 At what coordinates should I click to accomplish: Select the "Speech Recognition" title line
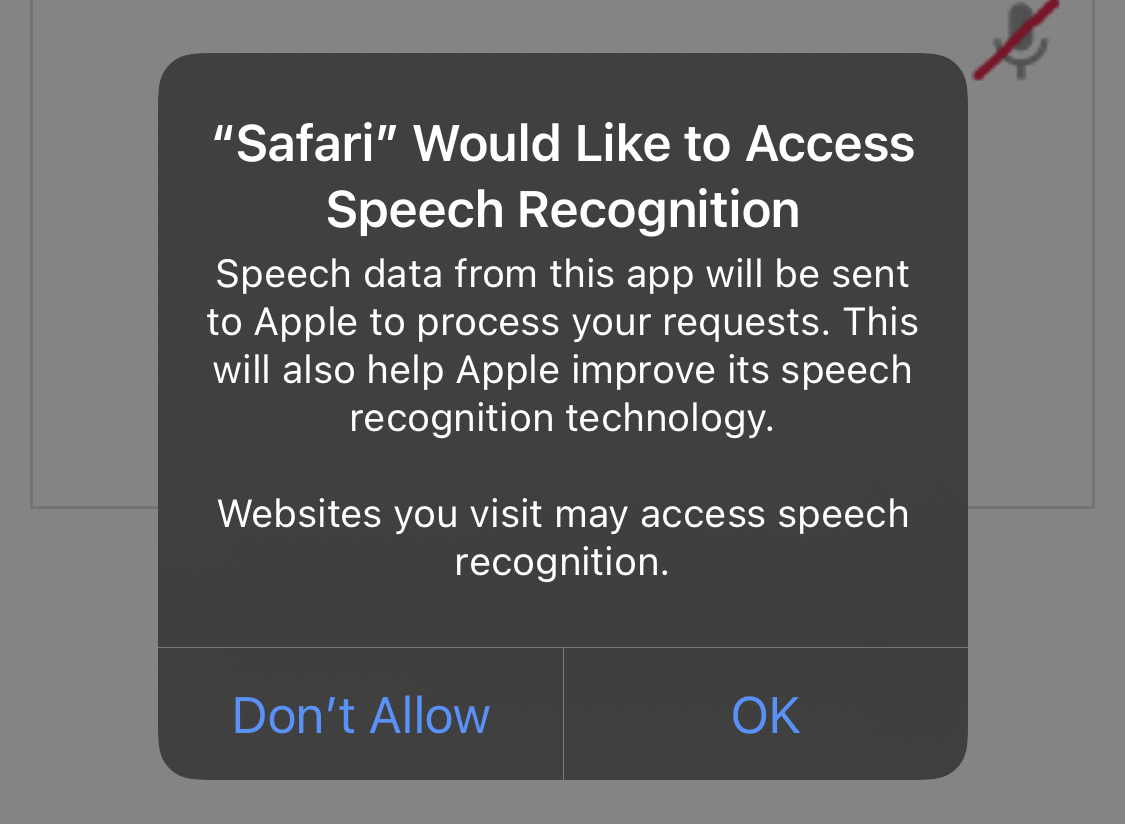[x=562, y=209]
